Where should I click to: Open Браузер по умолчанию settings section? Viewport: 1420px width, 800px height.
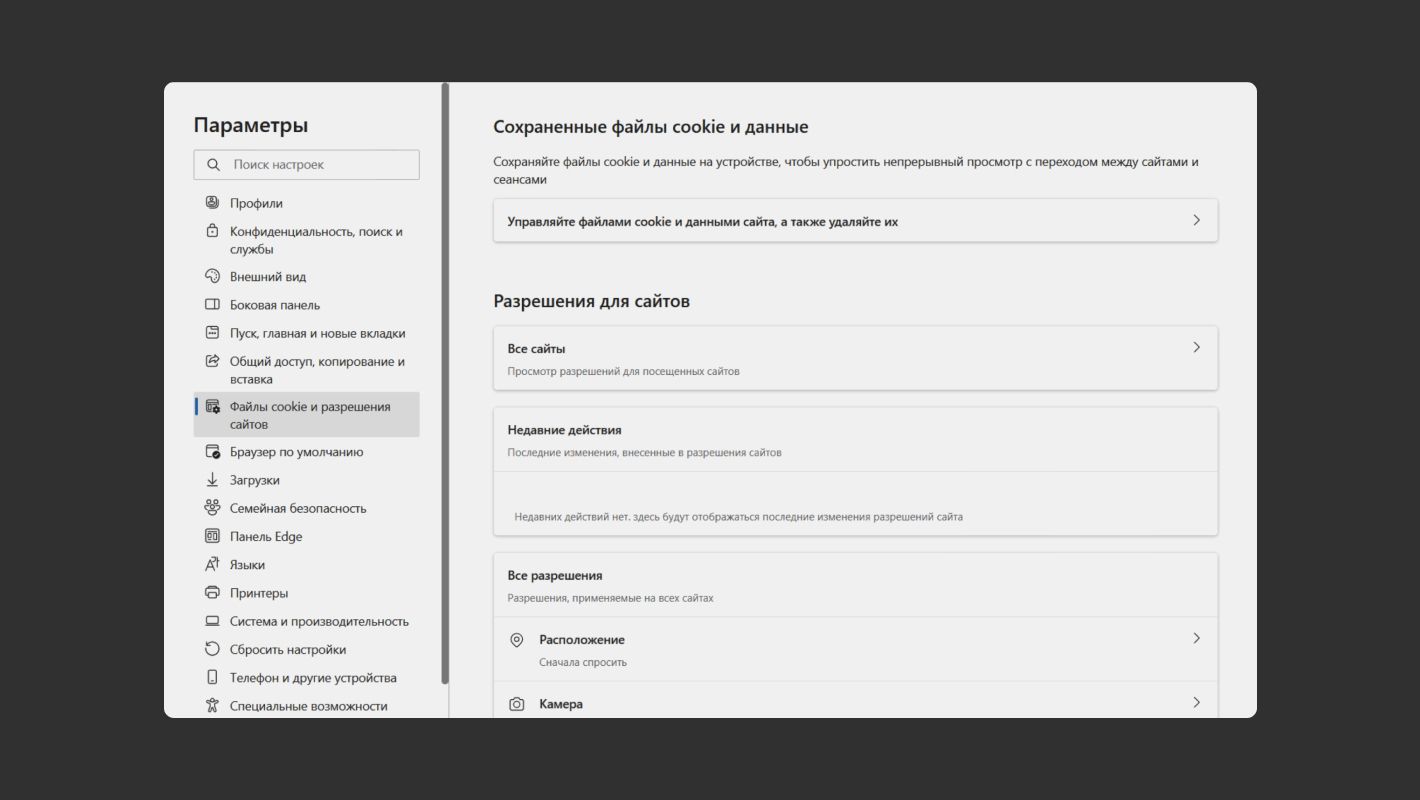pos(296,452)
